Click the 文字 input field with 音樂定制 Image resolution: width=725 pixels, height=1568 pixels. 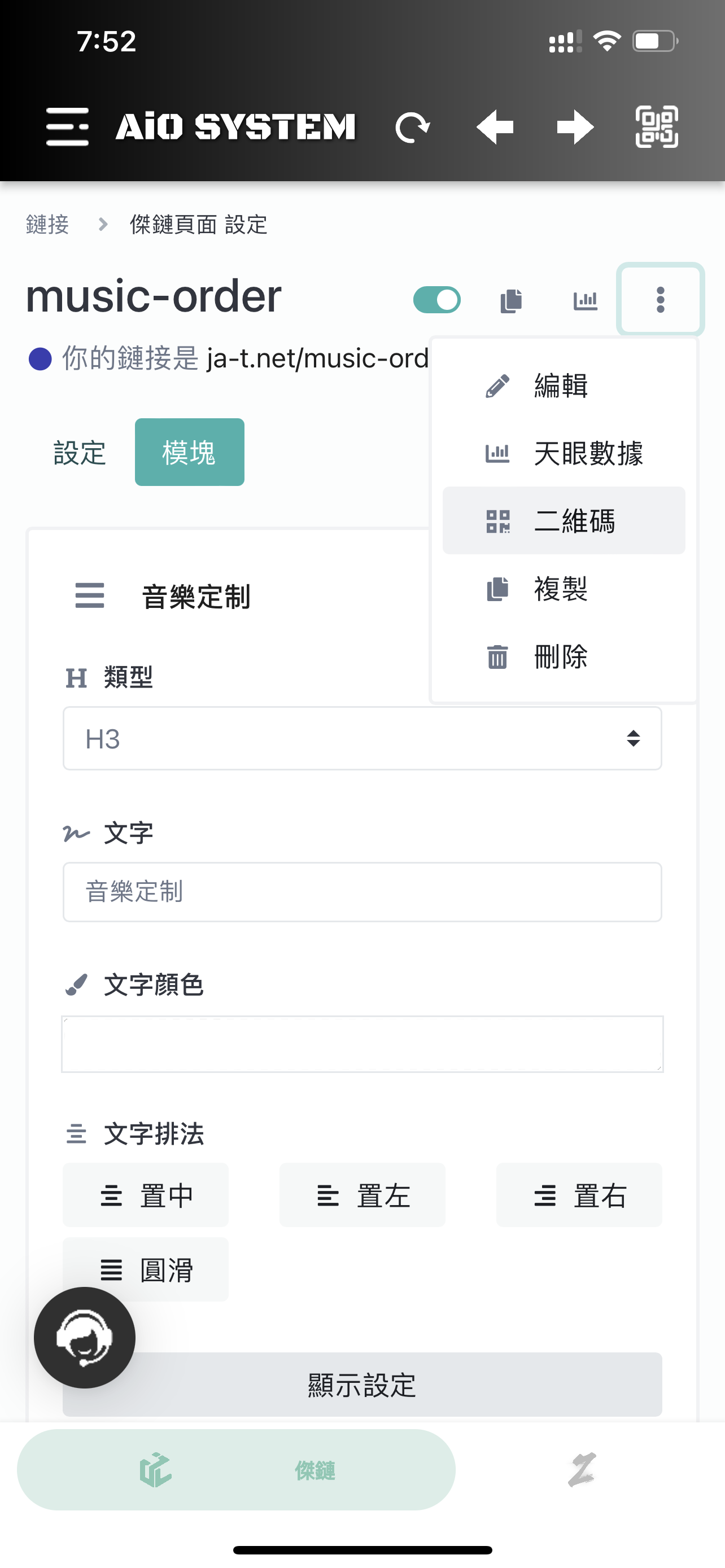point(362,892)
